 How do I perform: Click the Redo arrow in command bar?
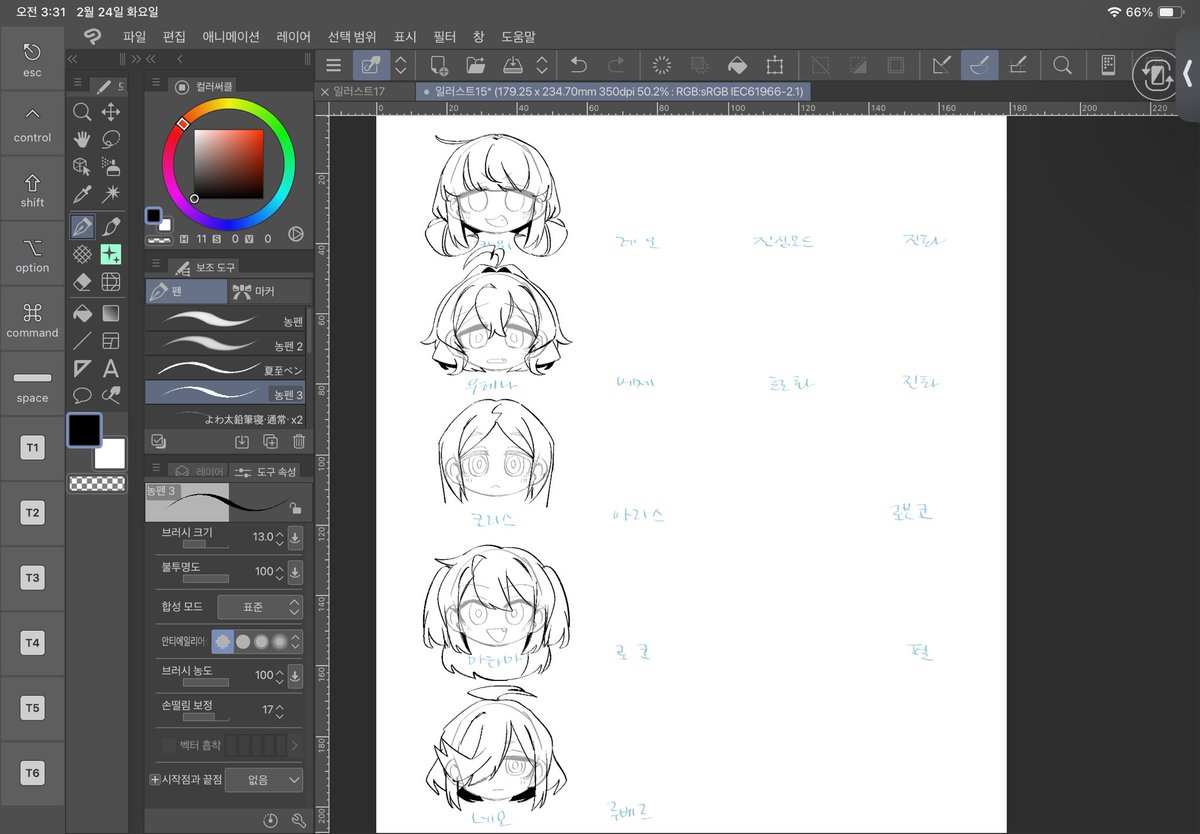point(616,65)
